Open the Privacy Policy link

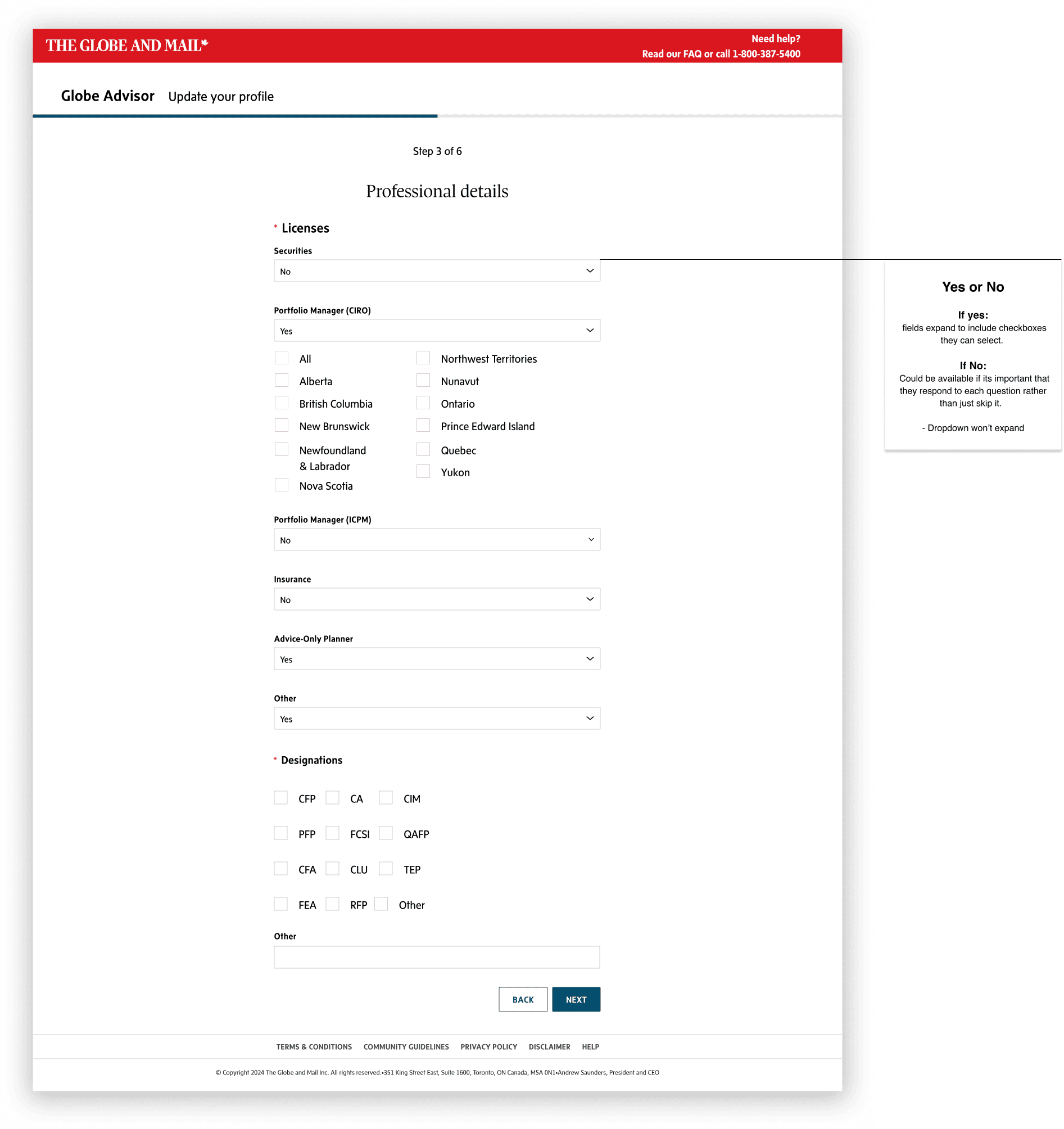[x=488, y=1047]
